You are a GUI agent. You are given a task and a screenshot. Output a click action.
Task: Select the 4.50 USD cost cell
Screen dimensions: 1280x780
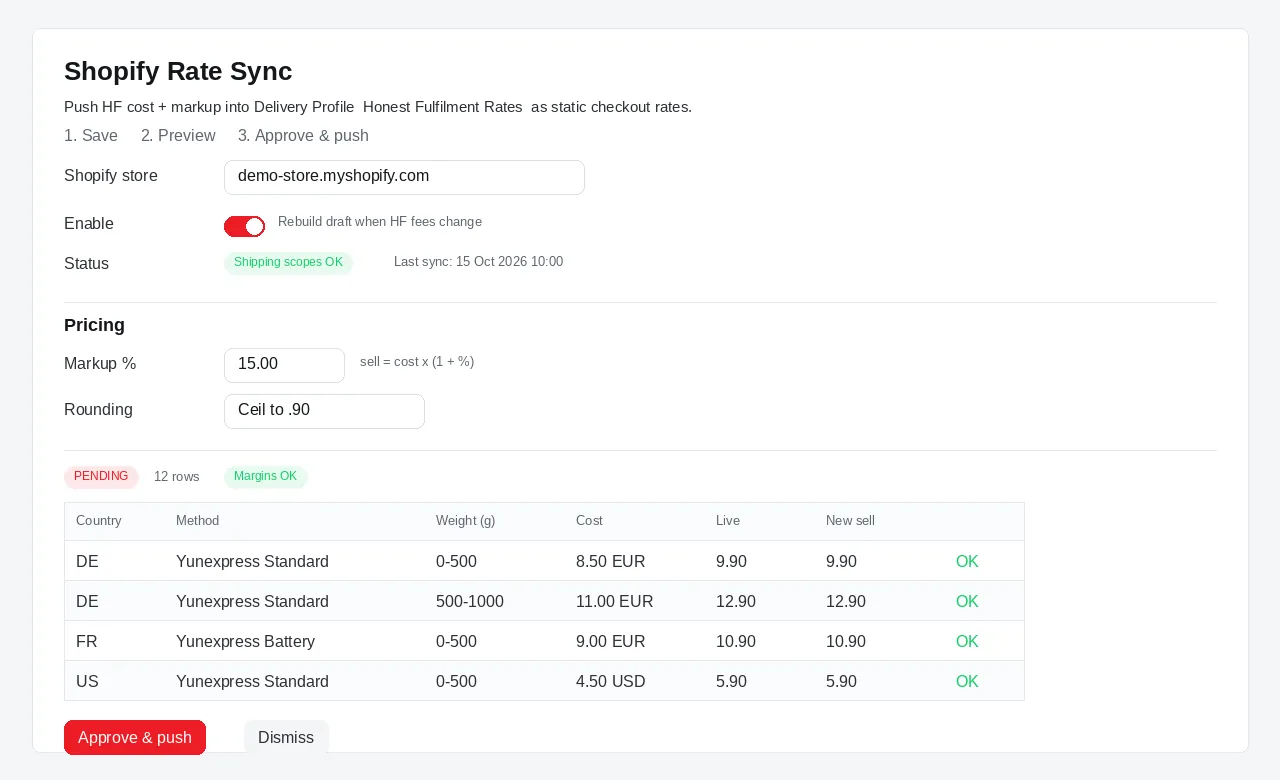[611, 682]
